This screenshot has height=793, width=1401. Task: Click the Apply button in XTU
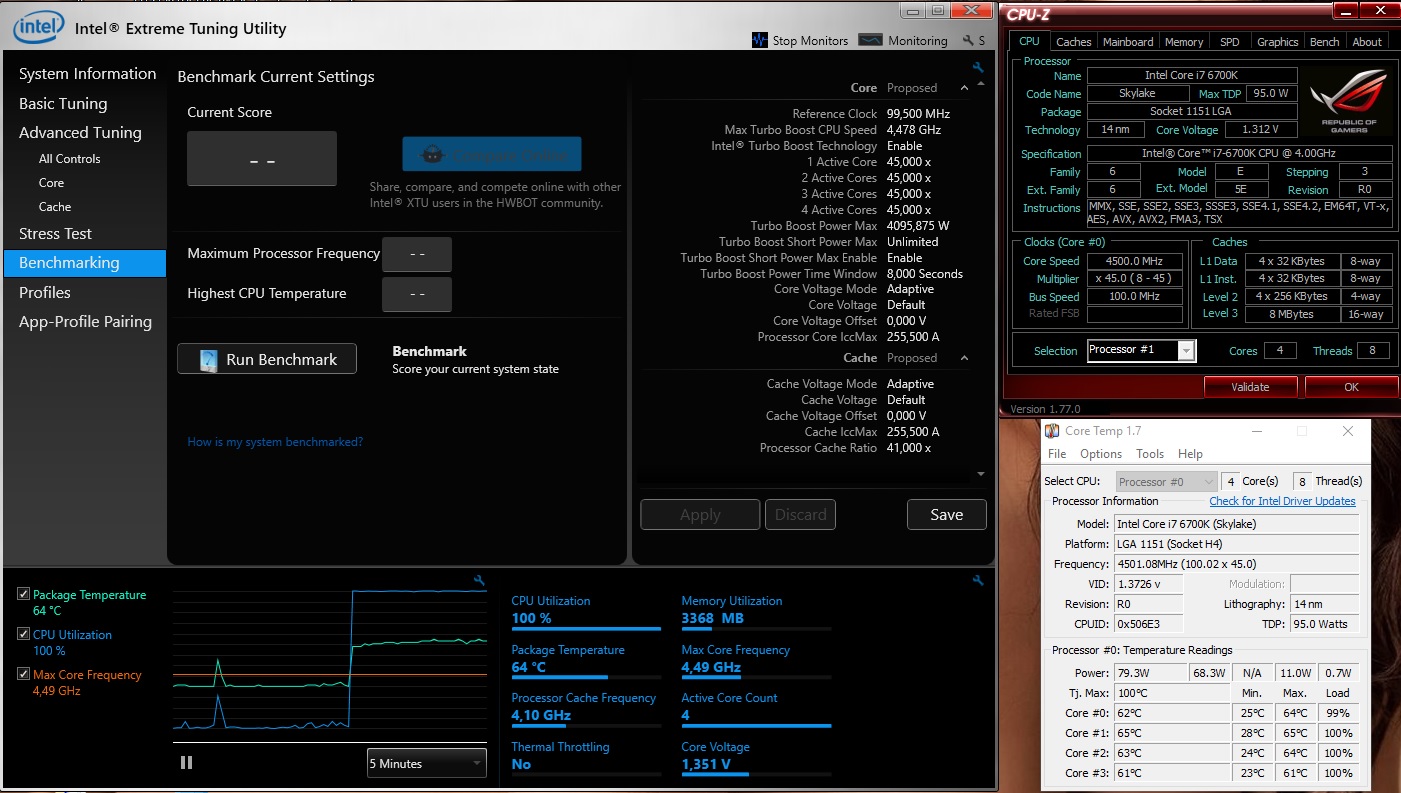pos(700,515)
